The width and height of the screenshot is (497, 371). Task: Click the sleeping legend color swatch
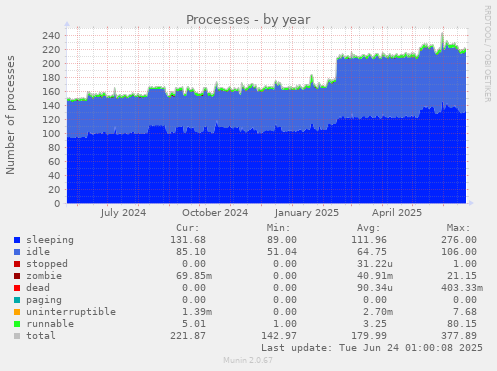pos(17,240)
